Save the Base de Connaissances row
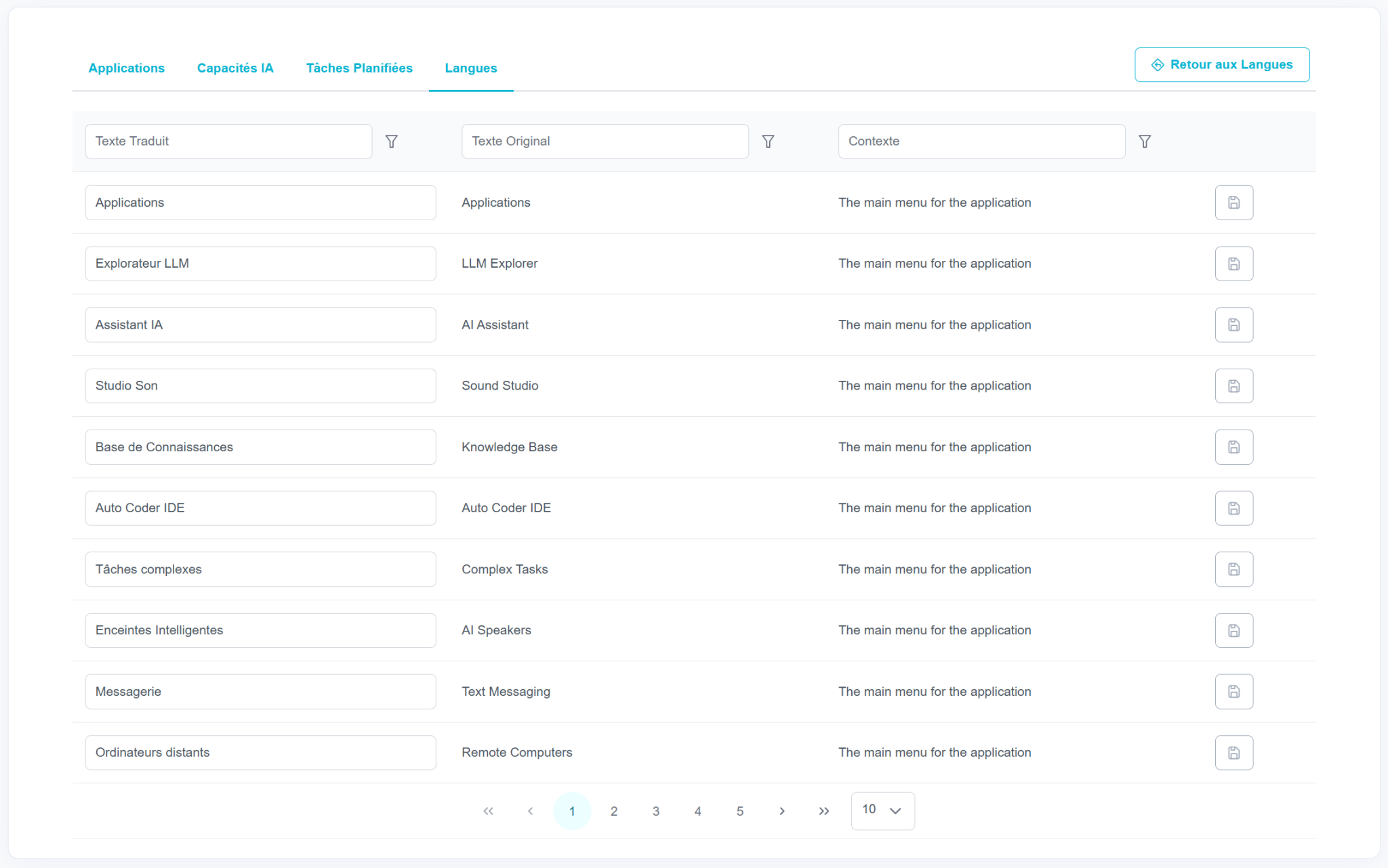The image size is (1388, 868). pyautogui.click(x=1233, y=447)
